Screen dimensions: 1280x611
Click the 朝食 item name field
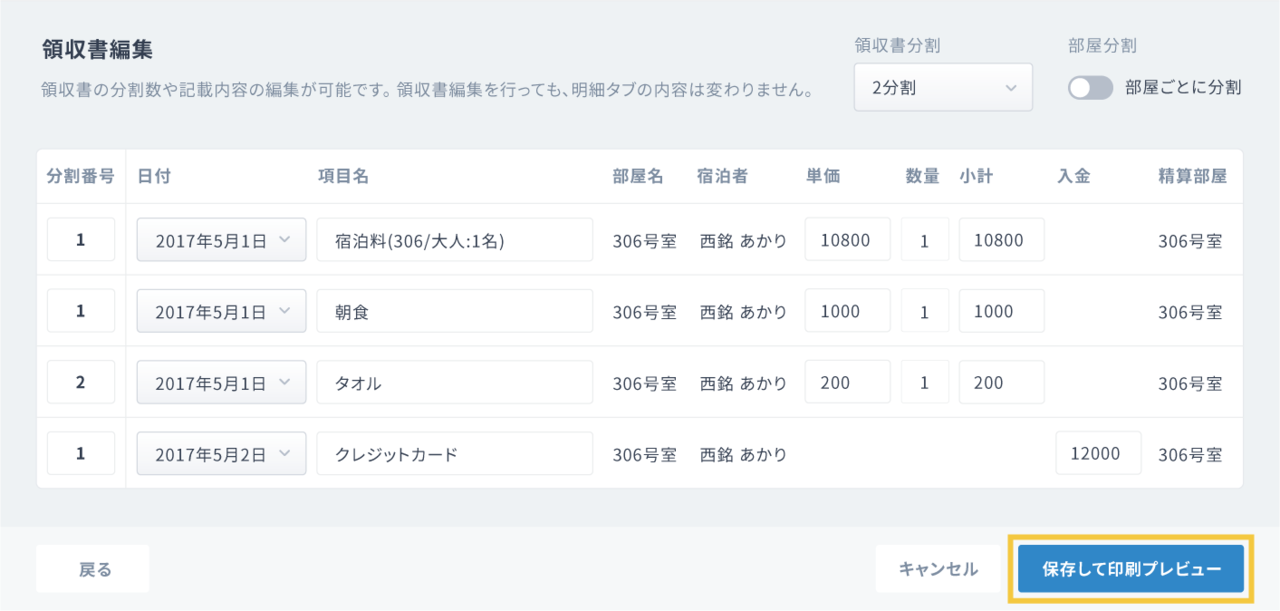454,311
